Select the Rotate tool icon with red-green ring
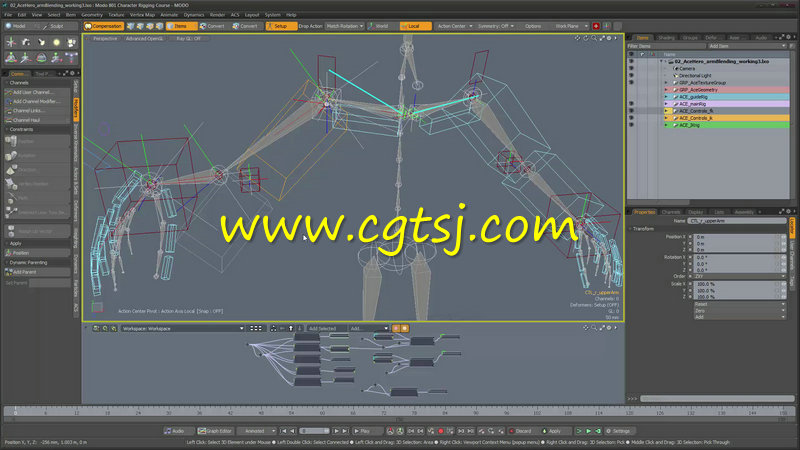 [x=41, y=58]
